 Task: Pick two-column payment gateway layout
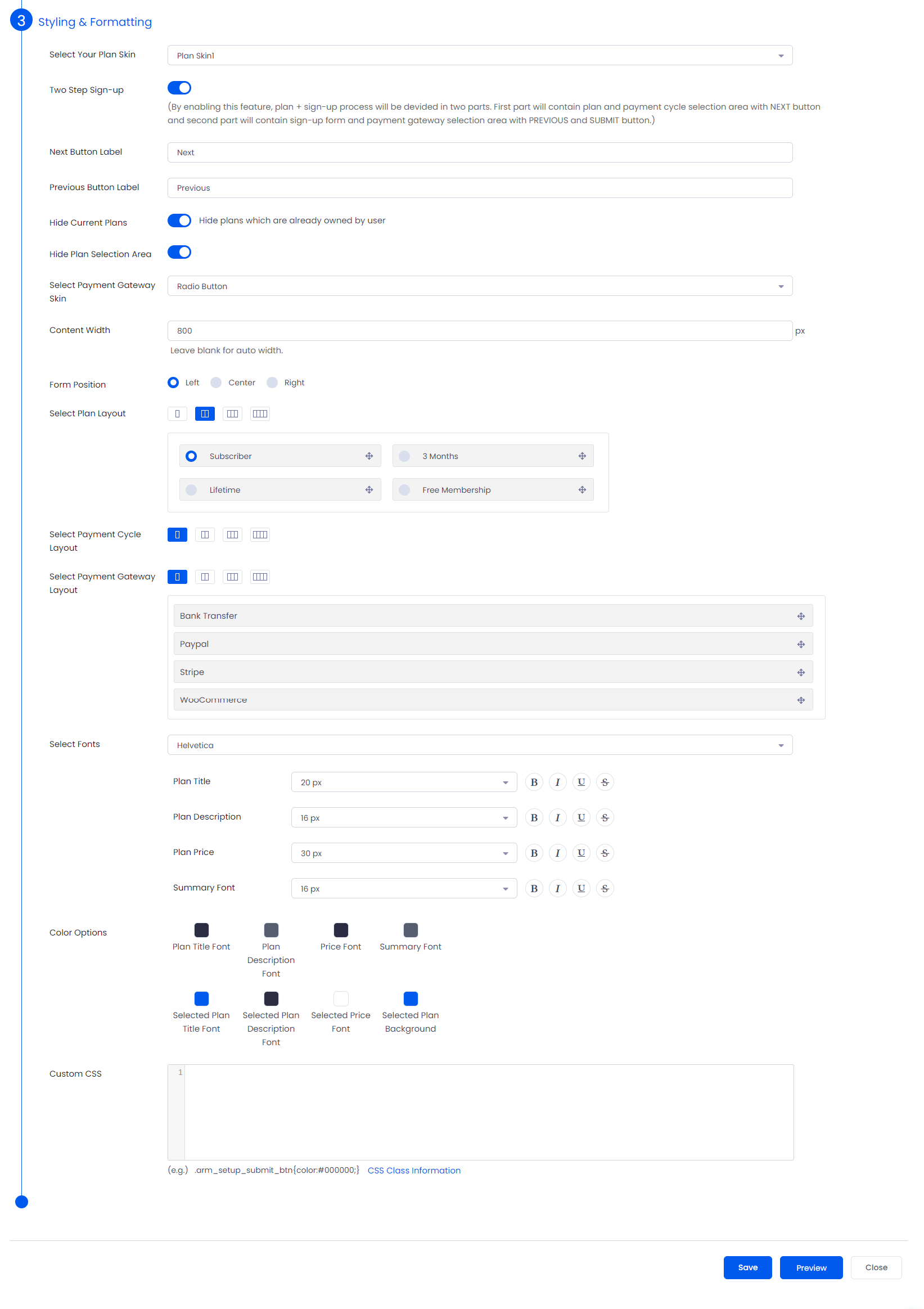pos(205,577)
